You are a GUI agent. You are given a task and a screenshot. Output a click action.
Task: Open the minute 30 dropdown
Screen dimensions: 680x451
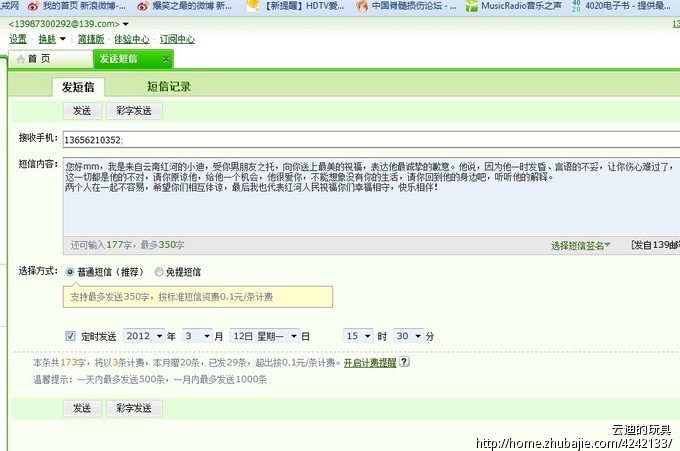click(x=408, y=336)
